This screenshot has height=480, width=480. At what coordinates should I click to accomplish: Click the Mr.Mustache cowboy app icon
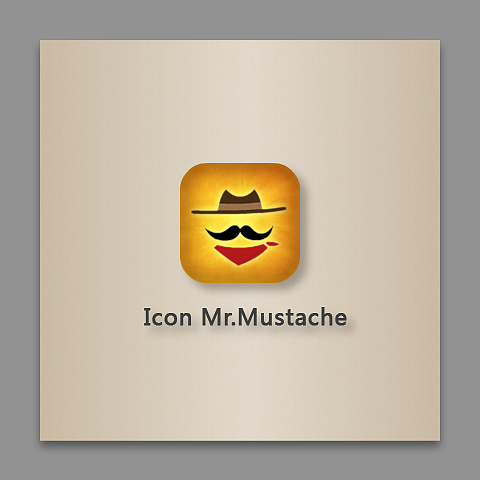click(240, 223)
